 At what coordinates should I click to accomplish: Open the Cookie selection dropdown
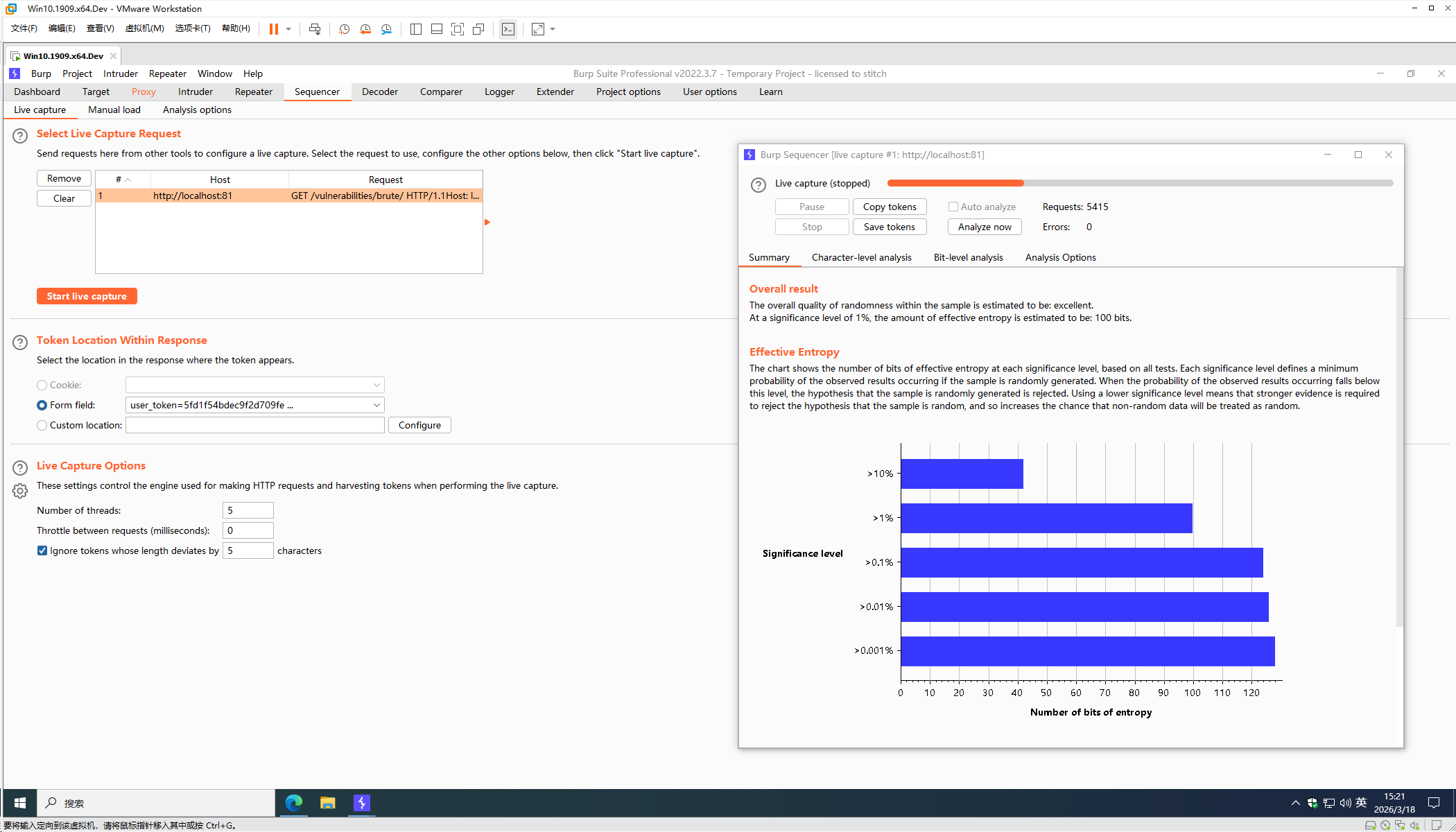coord(376,385)
